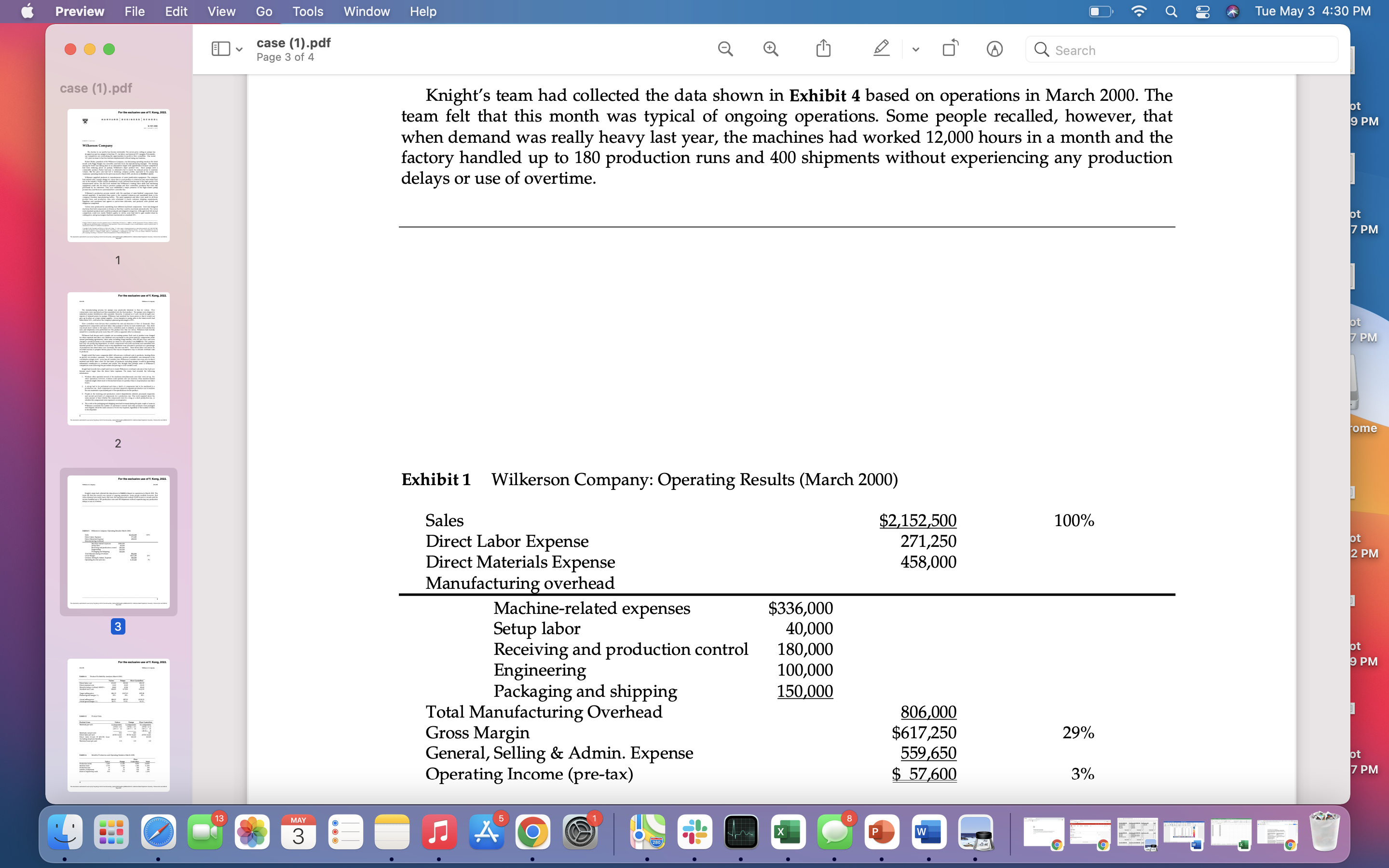Expand the sidebar view options chevron
The height and width of the screenshot is (868, 1389).
click(x=239, y=50)
